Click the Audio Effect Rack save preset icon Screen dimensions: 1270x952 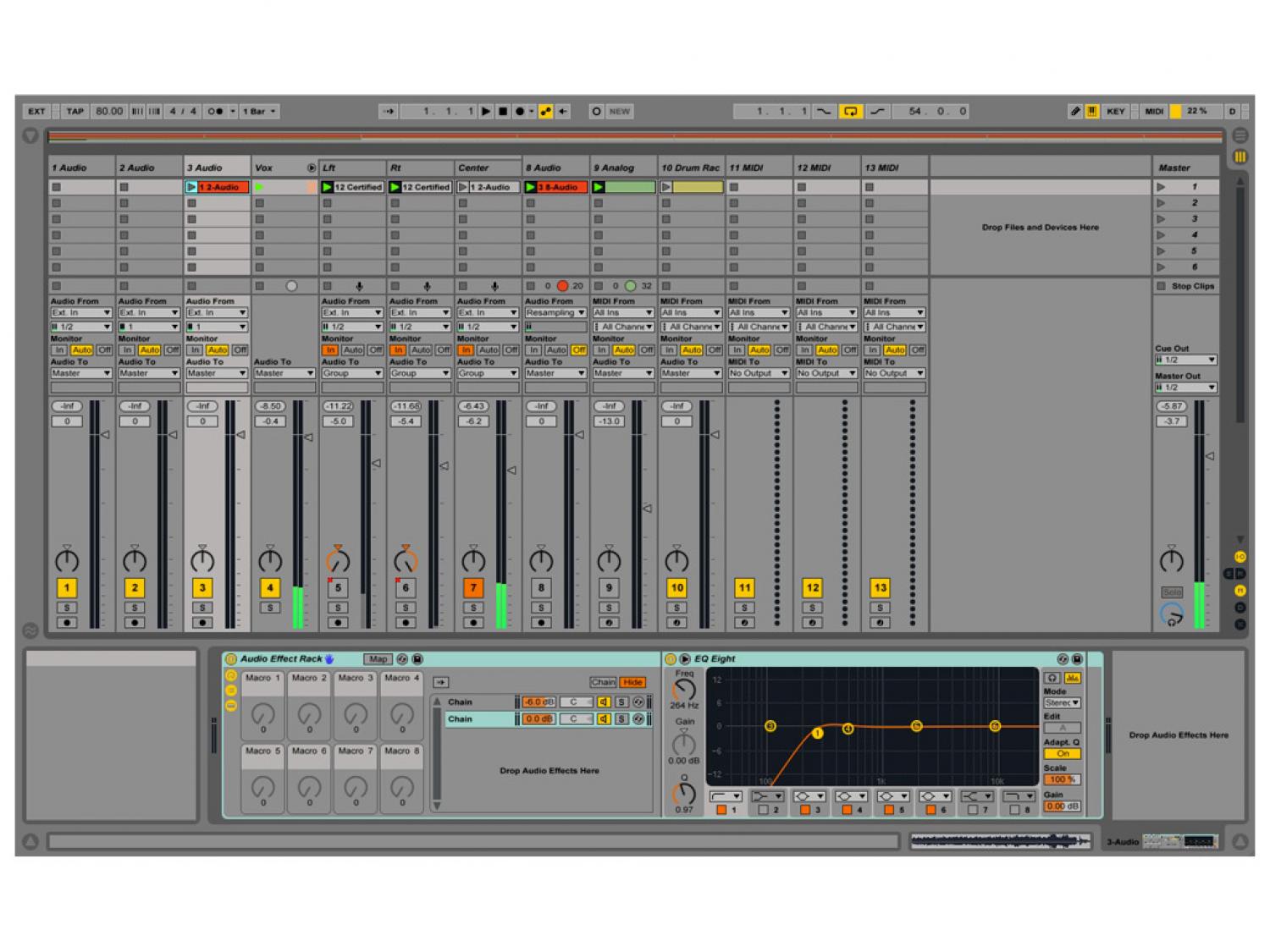pyautogui.click(x=417, y=659)
